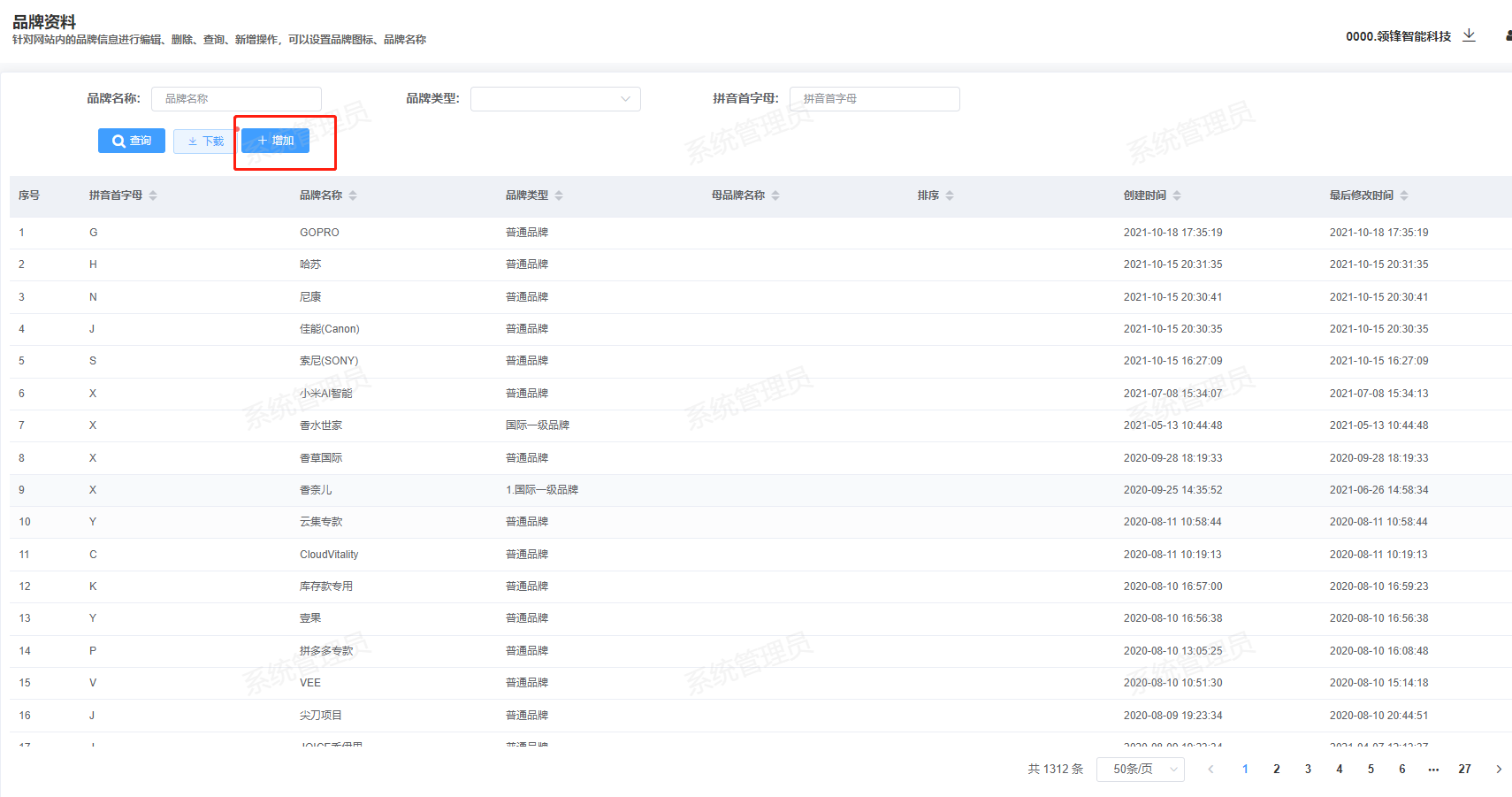Click creation time 2021-10-18 17:35:19 of GOPRO
1512x797 pixels.
coord(1173,233)
